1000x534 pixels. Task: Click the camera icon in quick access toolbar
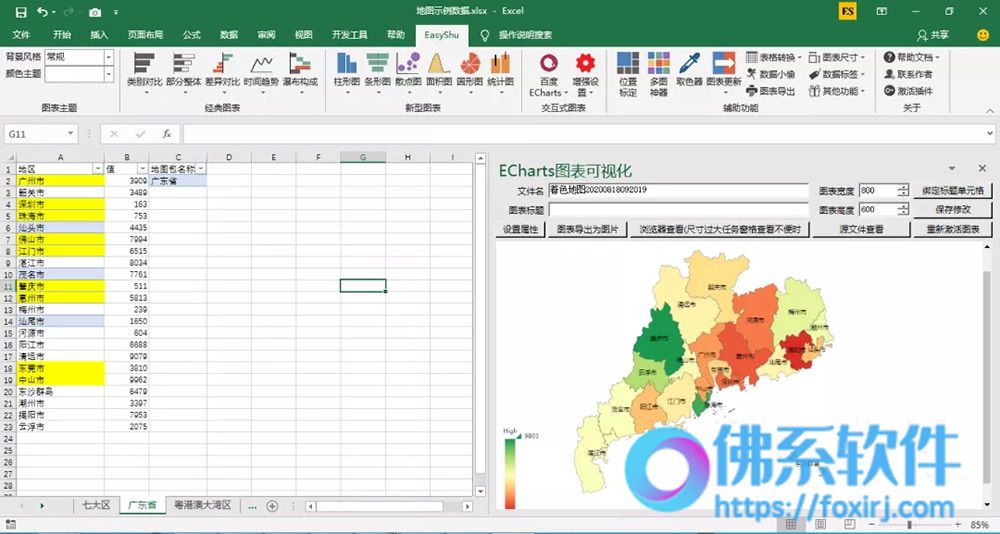94,11
